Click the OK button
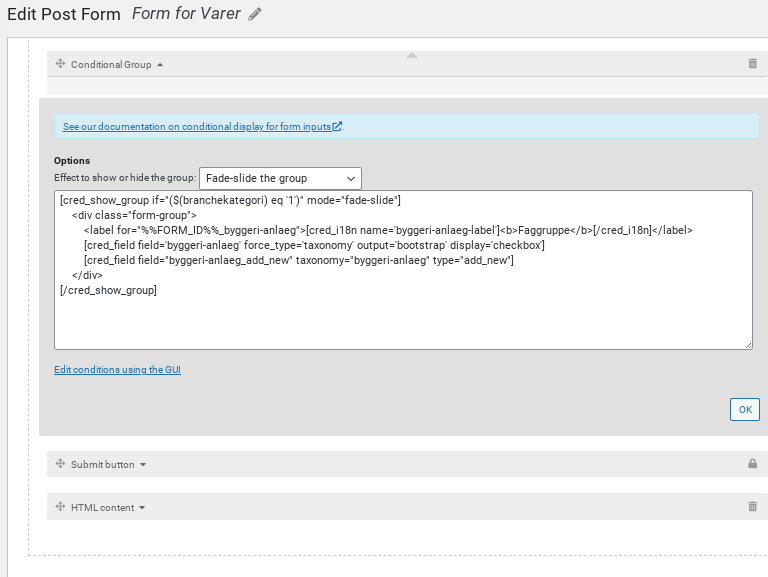 click(x=744, y=409)
